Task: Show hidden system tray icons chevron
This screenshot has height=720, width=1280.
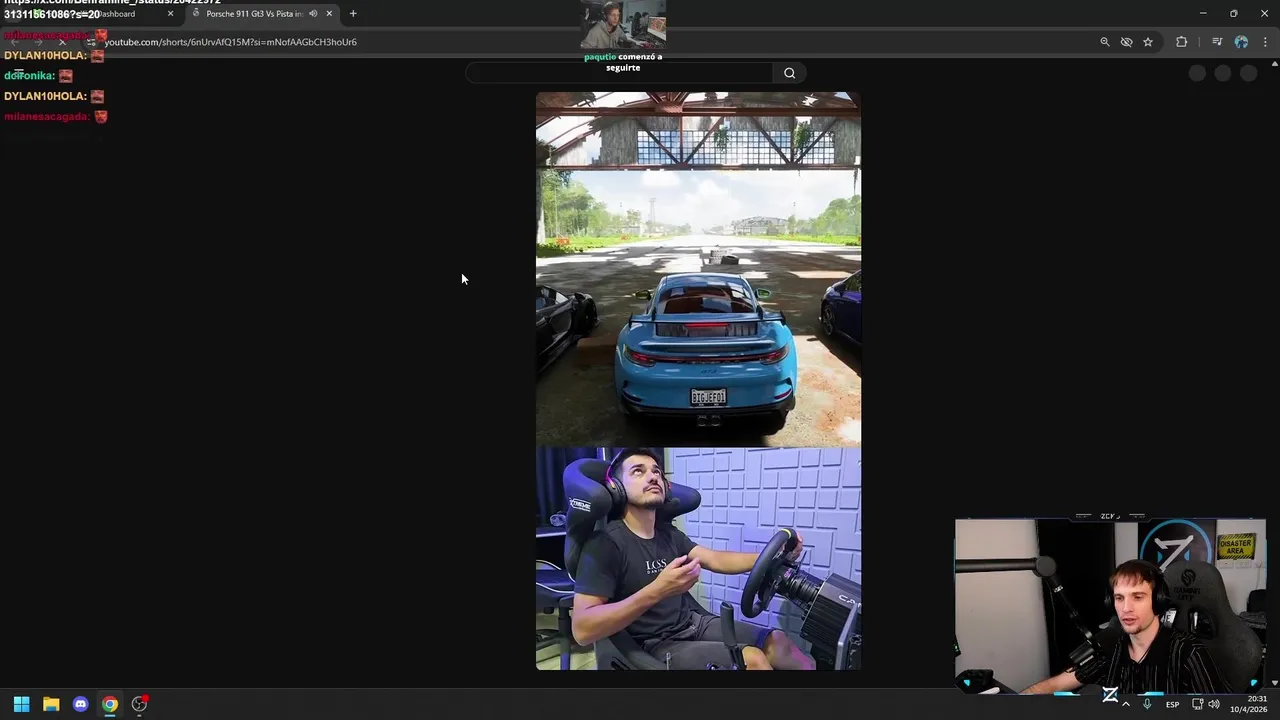Action: pyautogui.click(x=1126, y=704)
